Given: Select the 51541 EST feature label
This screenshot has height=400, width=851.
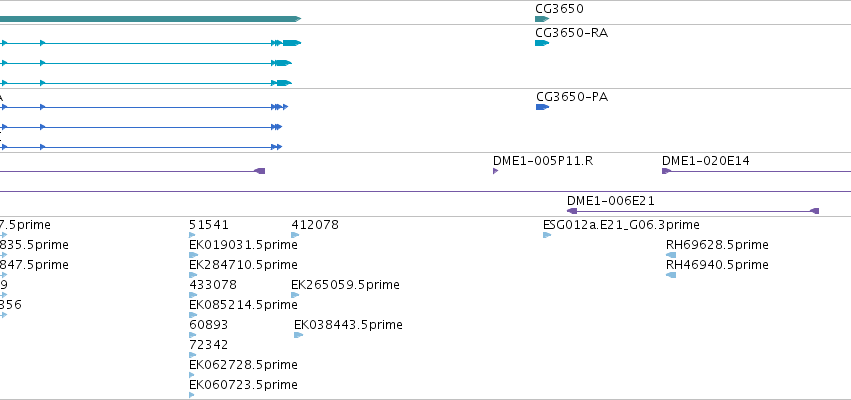Looking at the screenshot, I should pos(209,225).
